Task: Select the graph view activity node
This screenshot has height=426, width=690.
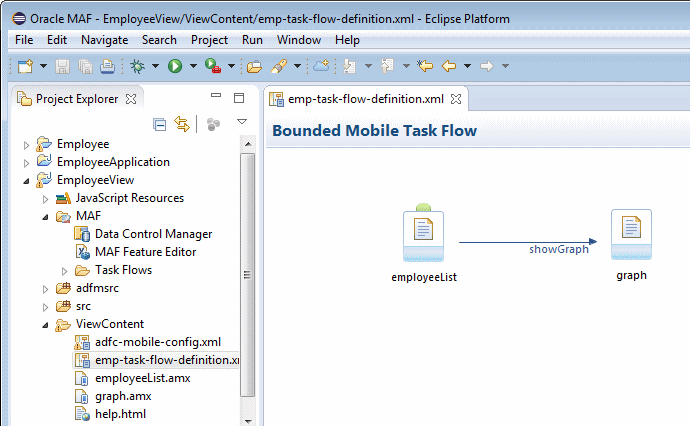Action: 631,235
